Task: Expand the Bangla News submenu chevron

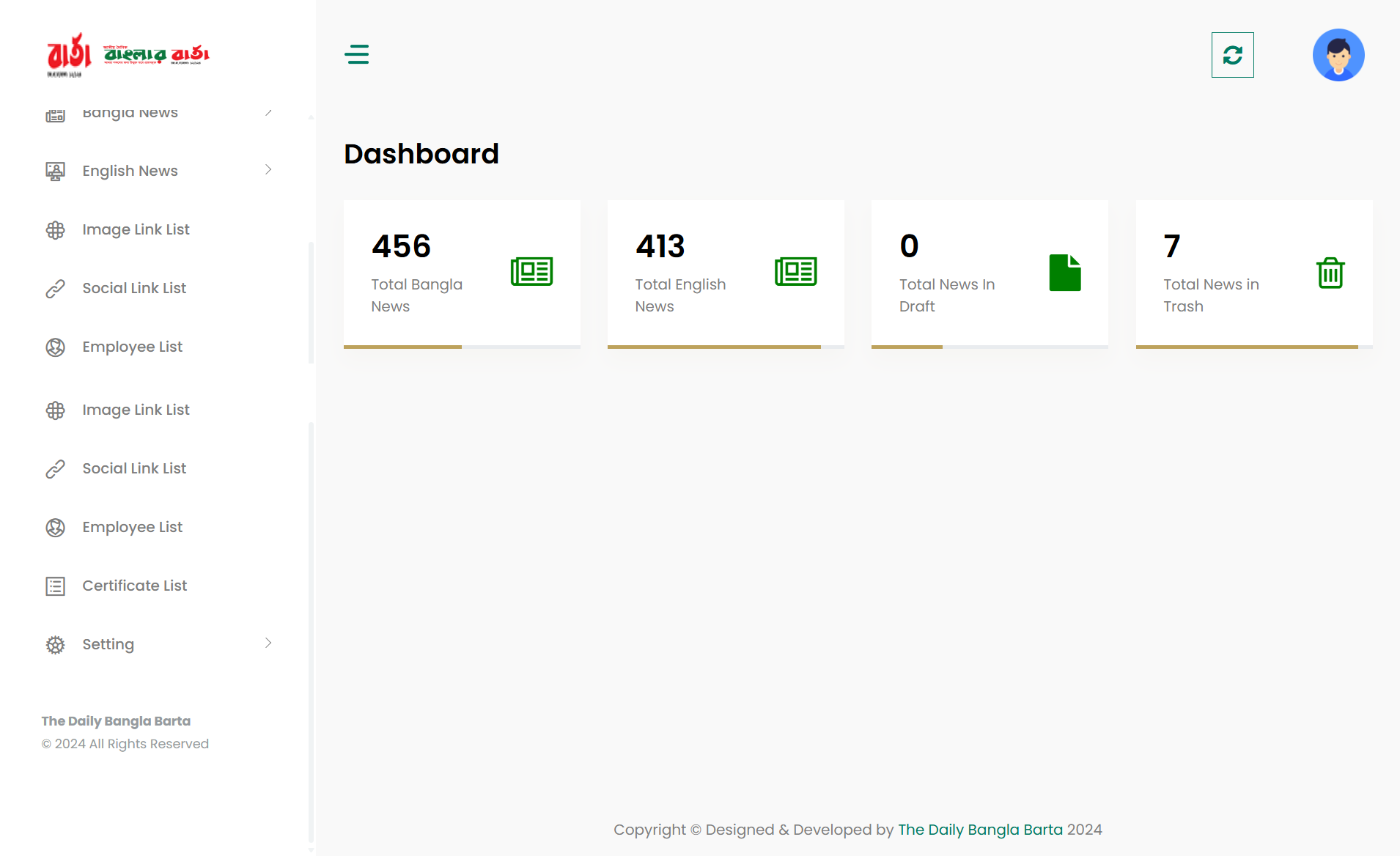Action: [x=269, y=113]
